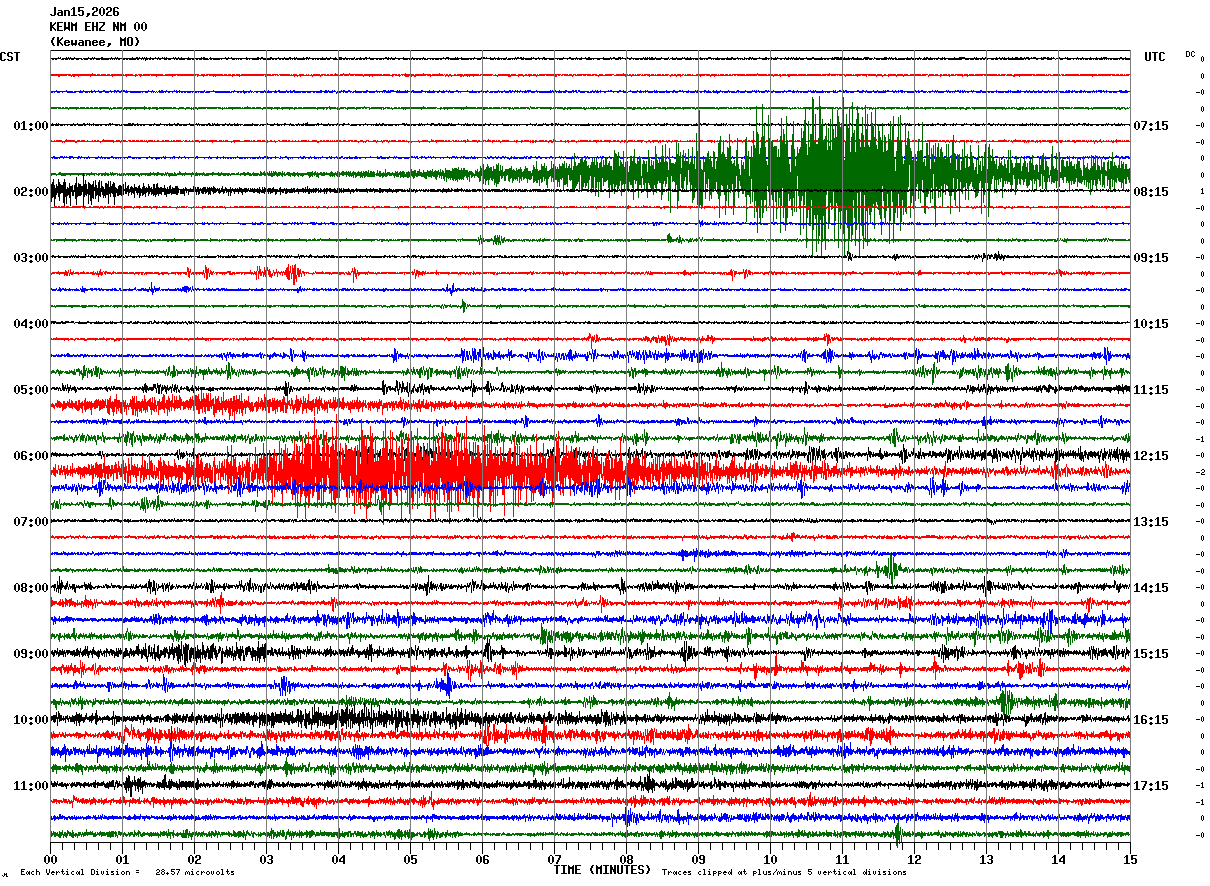Viewport: 1210px width, 886px height.
Task: Click the 16:15 UTC time label
Action: (1150, 720)
